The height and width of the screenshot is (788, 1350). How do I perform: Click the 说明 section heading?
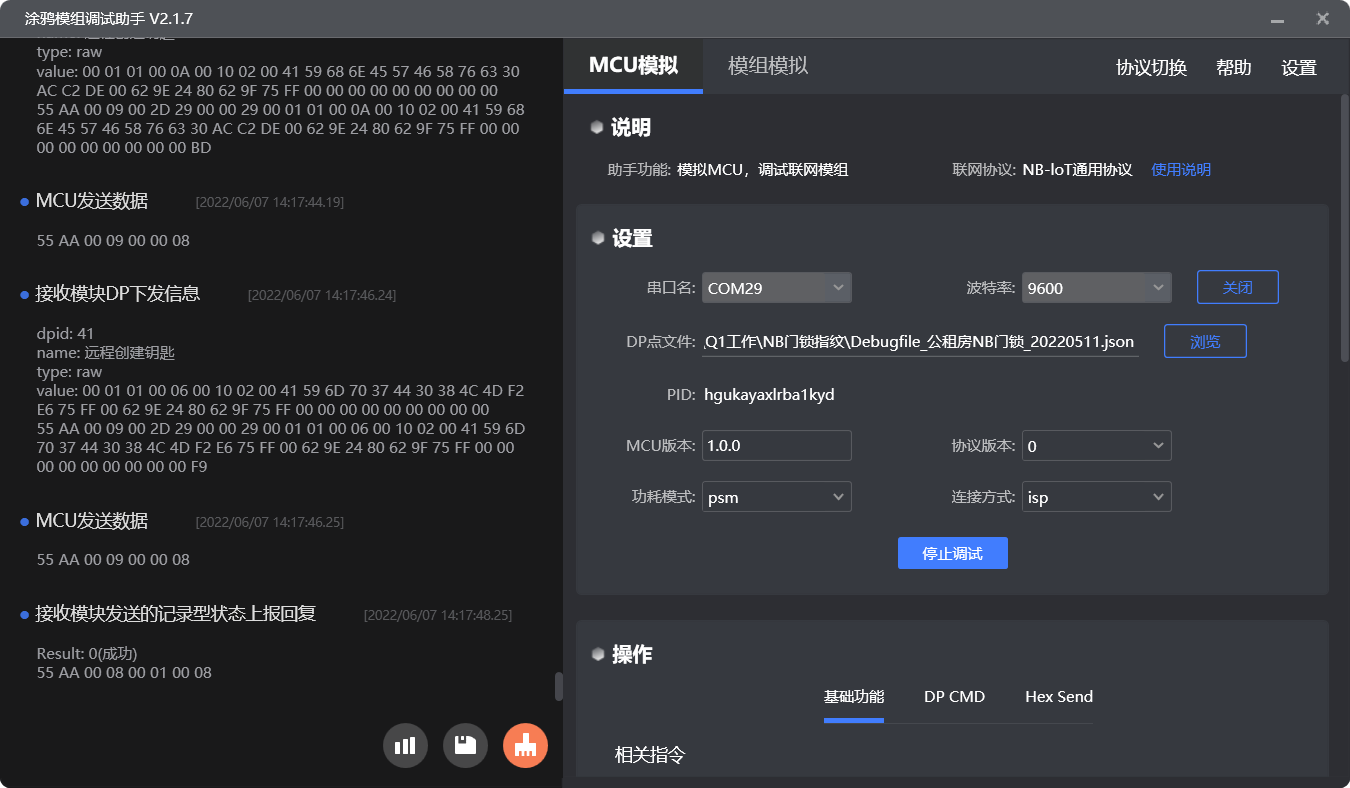(x=631, y=127)
